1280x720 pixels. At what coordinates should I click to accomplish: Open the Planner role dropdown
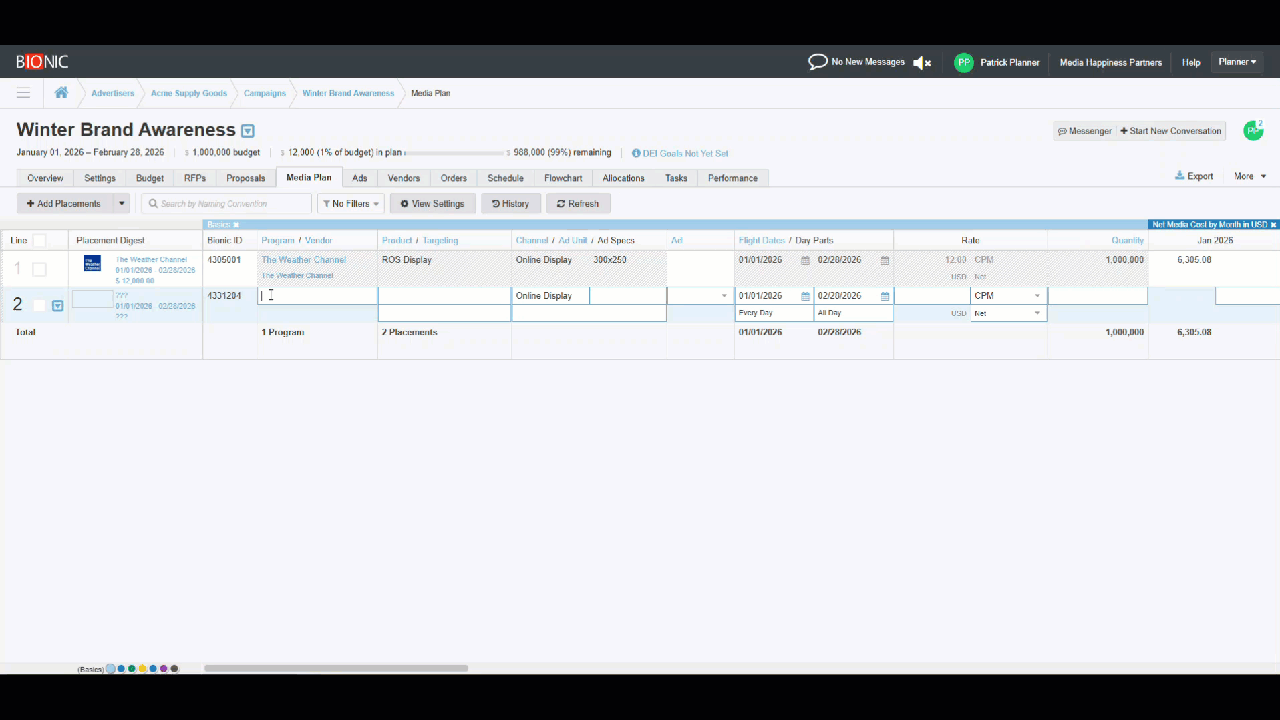[x=1236, y=62]
